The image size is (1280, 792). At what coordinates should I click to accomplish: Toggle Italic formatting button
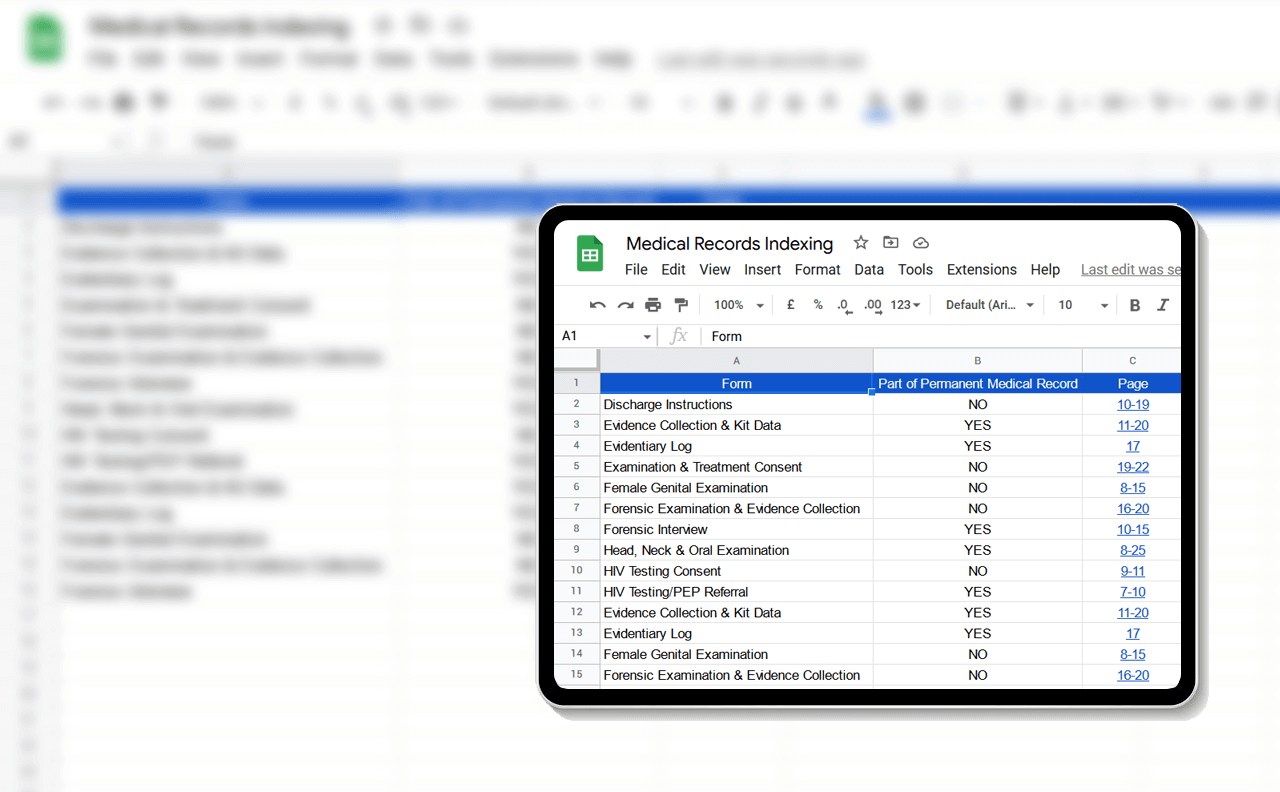tap(1163, 305)
